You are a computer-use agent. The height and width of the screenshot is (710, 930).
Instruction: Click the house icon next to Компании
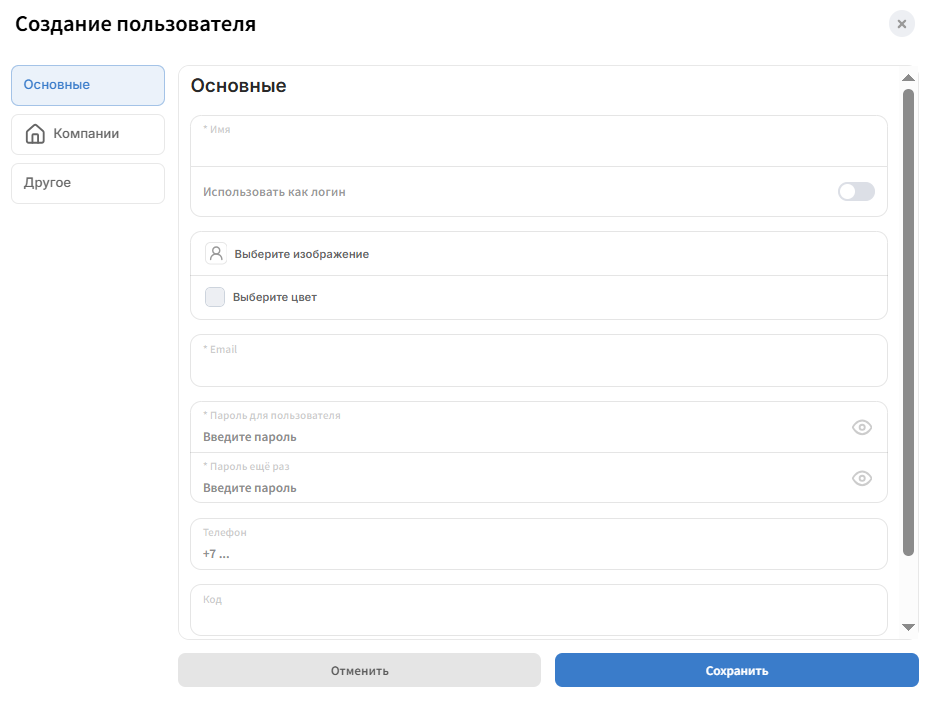pyautogui.click(x=35, y=134)
